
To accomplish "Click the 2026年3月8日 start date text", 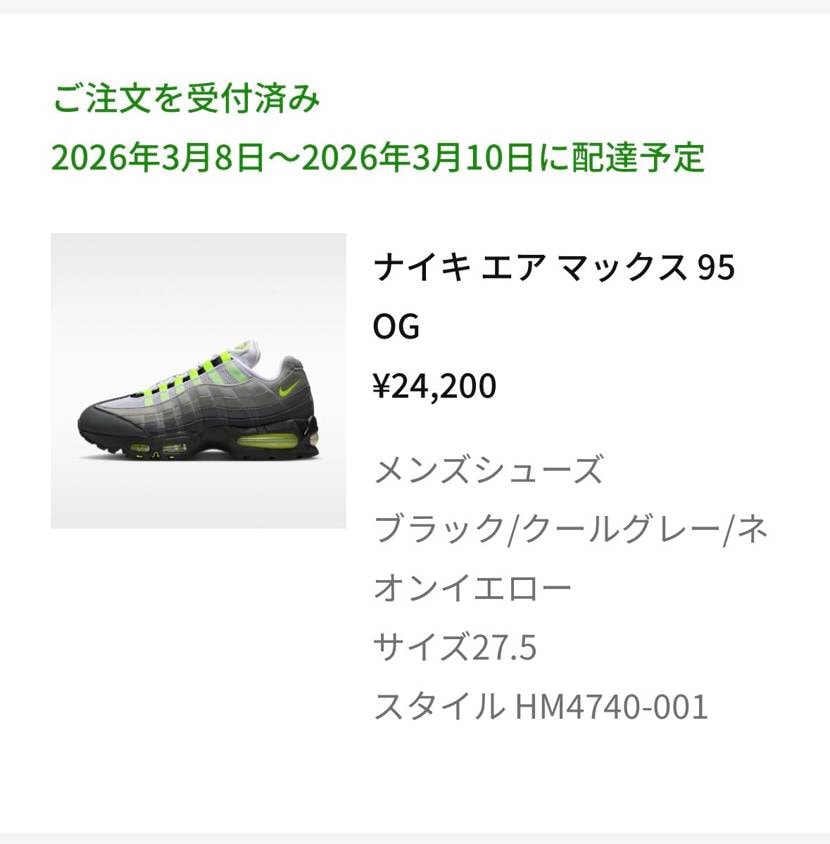I will click(x=158, y=157).
